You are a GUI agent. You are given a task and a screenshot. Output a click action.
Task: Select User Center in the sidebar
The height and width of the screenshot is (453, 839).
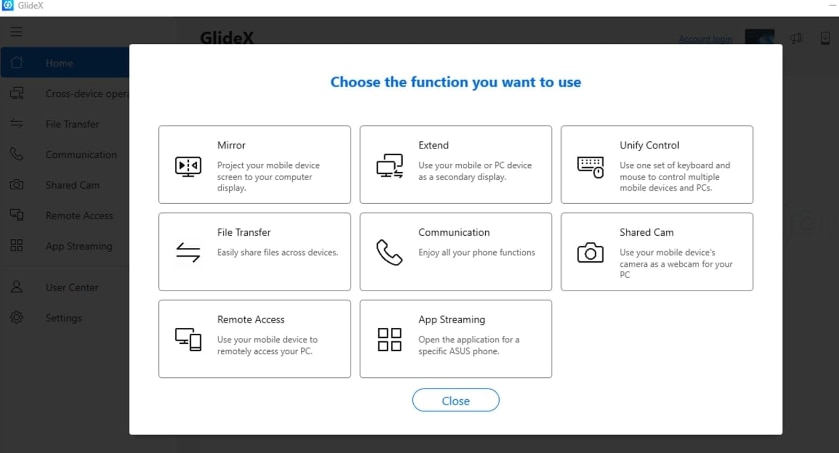pos(71,287)
